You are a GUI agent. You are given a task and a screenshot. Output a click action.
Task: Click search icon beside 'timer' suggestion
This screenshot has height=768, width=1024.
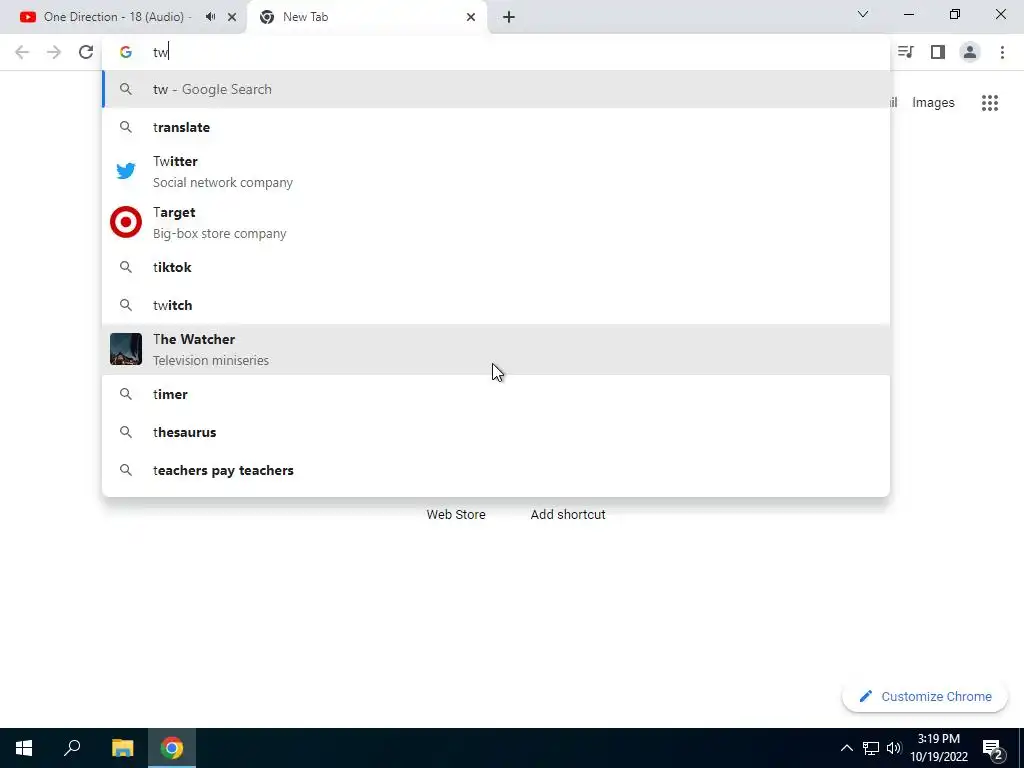tap(126, 394)
